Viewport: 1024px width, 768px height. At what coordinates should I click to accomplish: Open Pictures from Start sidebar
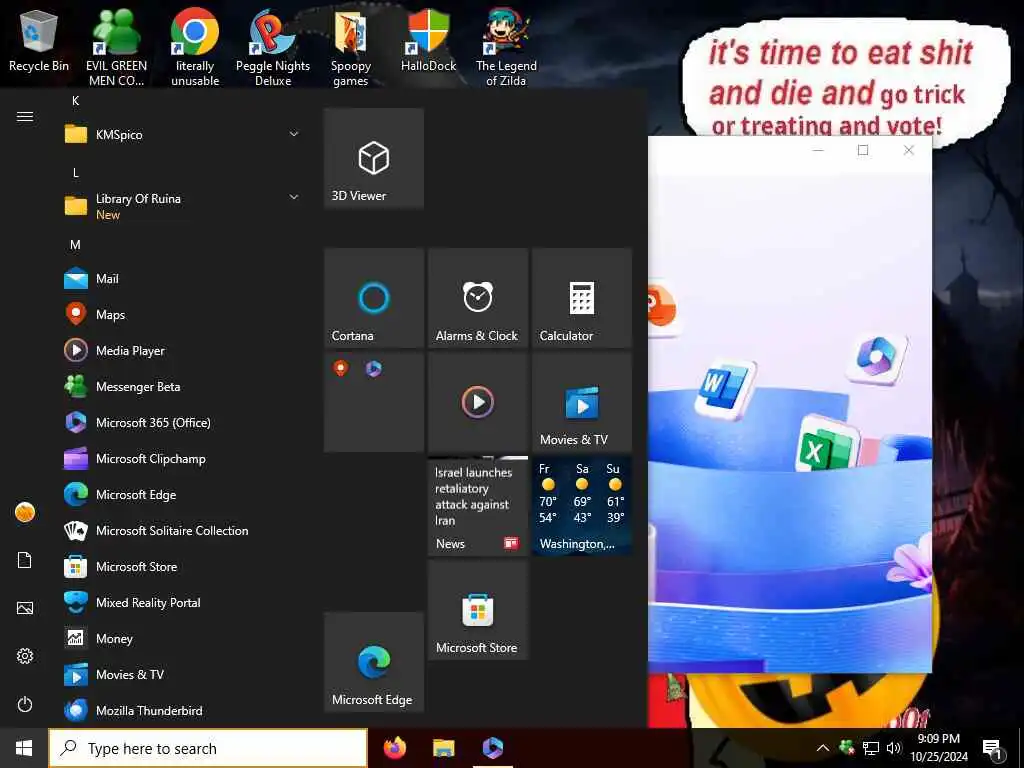[x=25, y=608]
